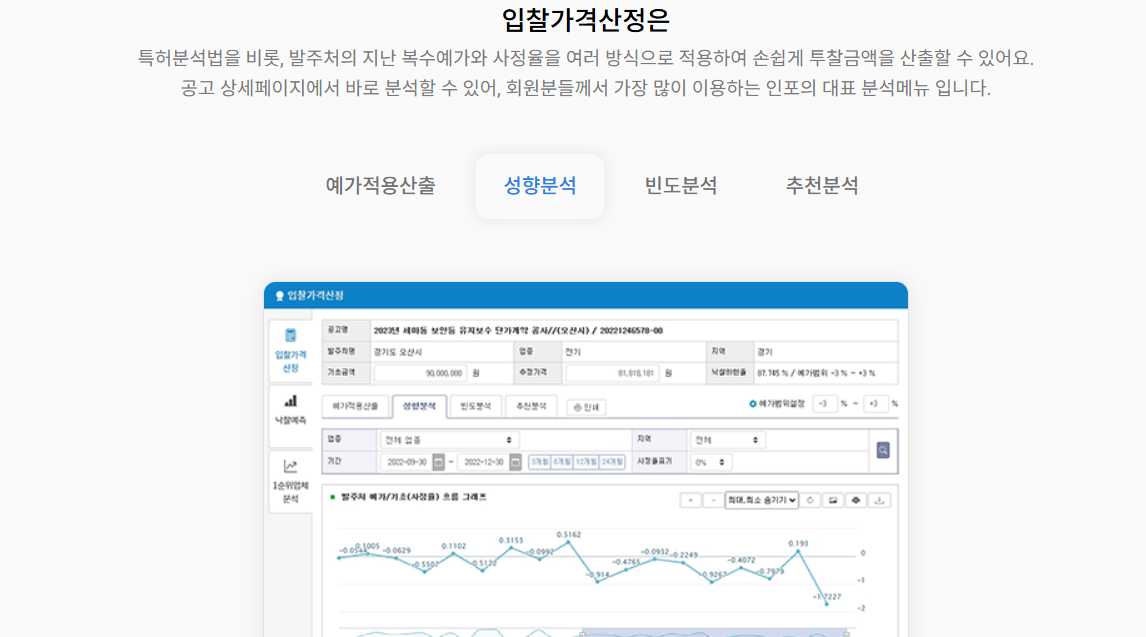Image resolution: width=1146 pixels, height=637 pixels.
Task: Click the chart refresh icon
Action: [x=810, y=500]
